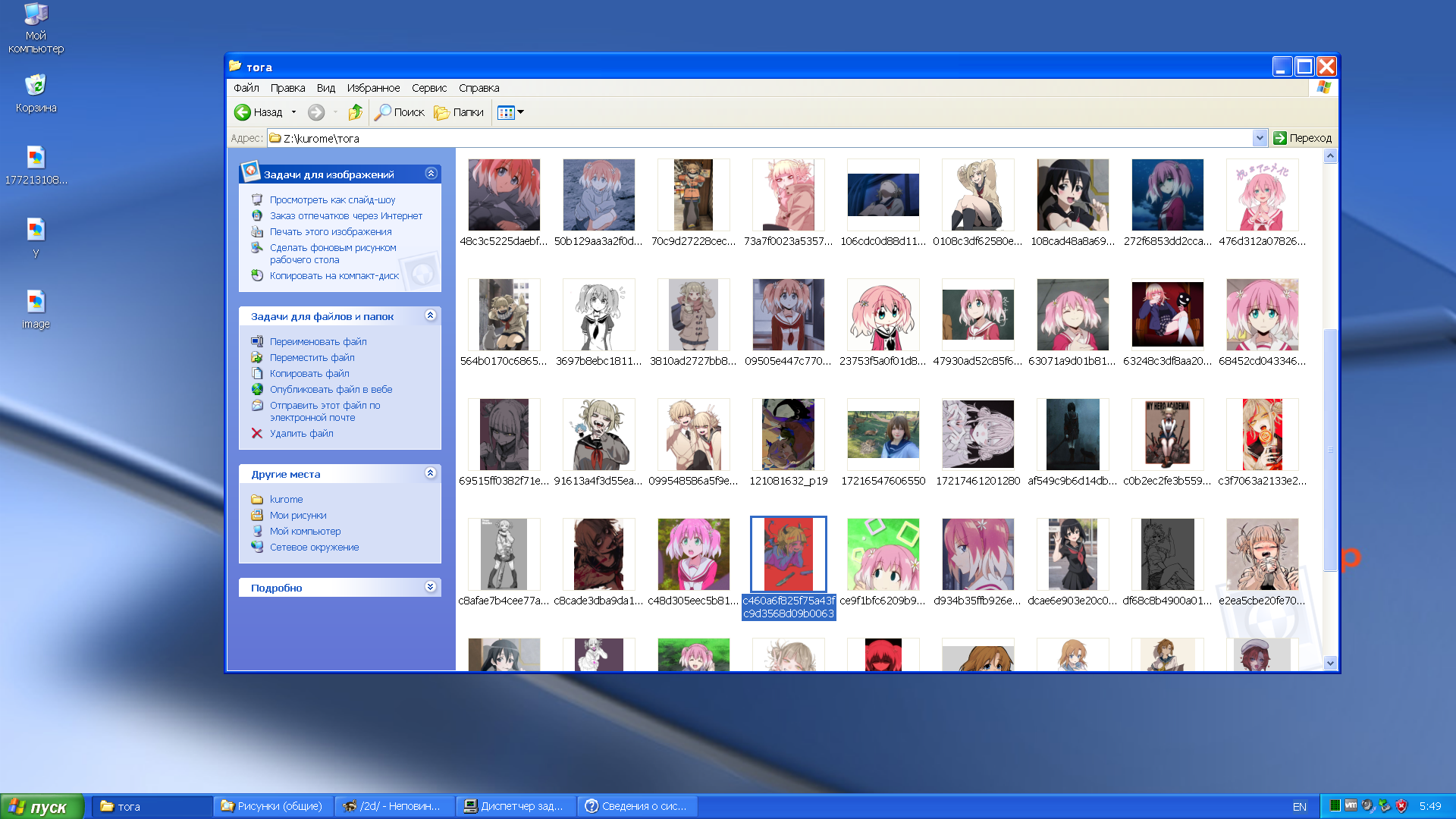Select thumbnail 121081632_p19
This screenshot has height=819, width=1456.
pos(789,435)
